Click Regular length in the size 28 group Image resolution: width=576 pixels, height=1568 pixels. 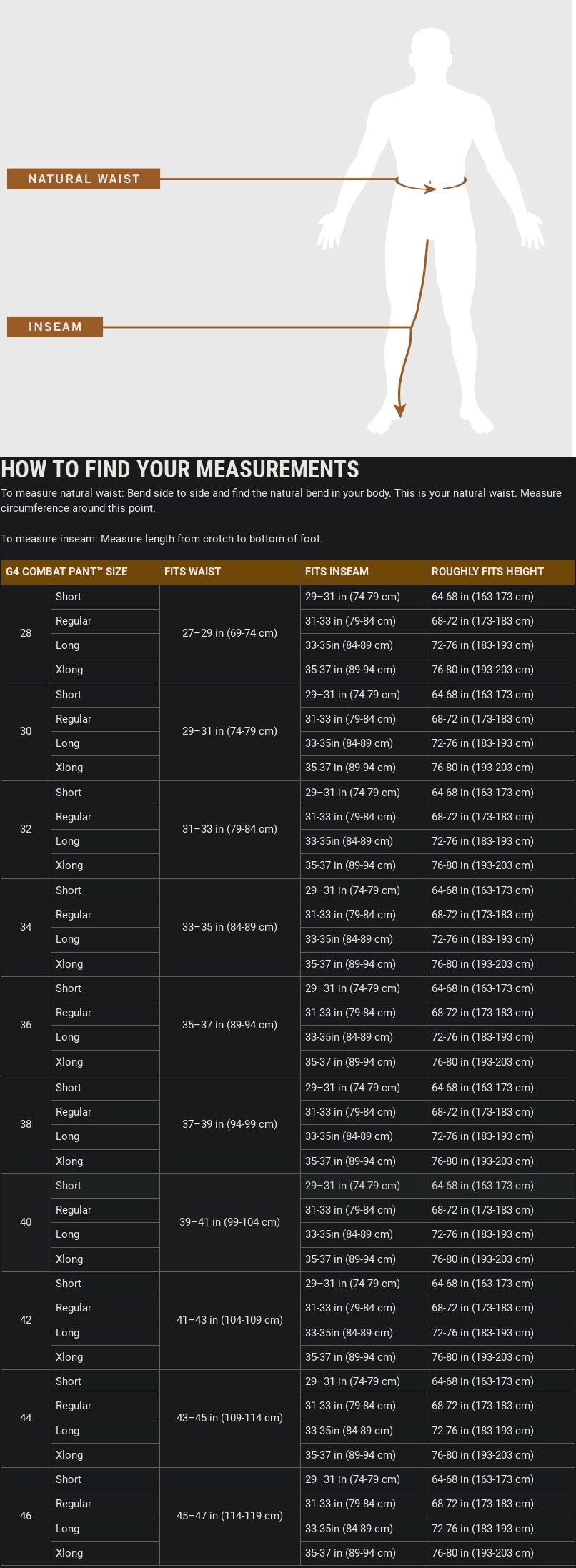point(74,621)
